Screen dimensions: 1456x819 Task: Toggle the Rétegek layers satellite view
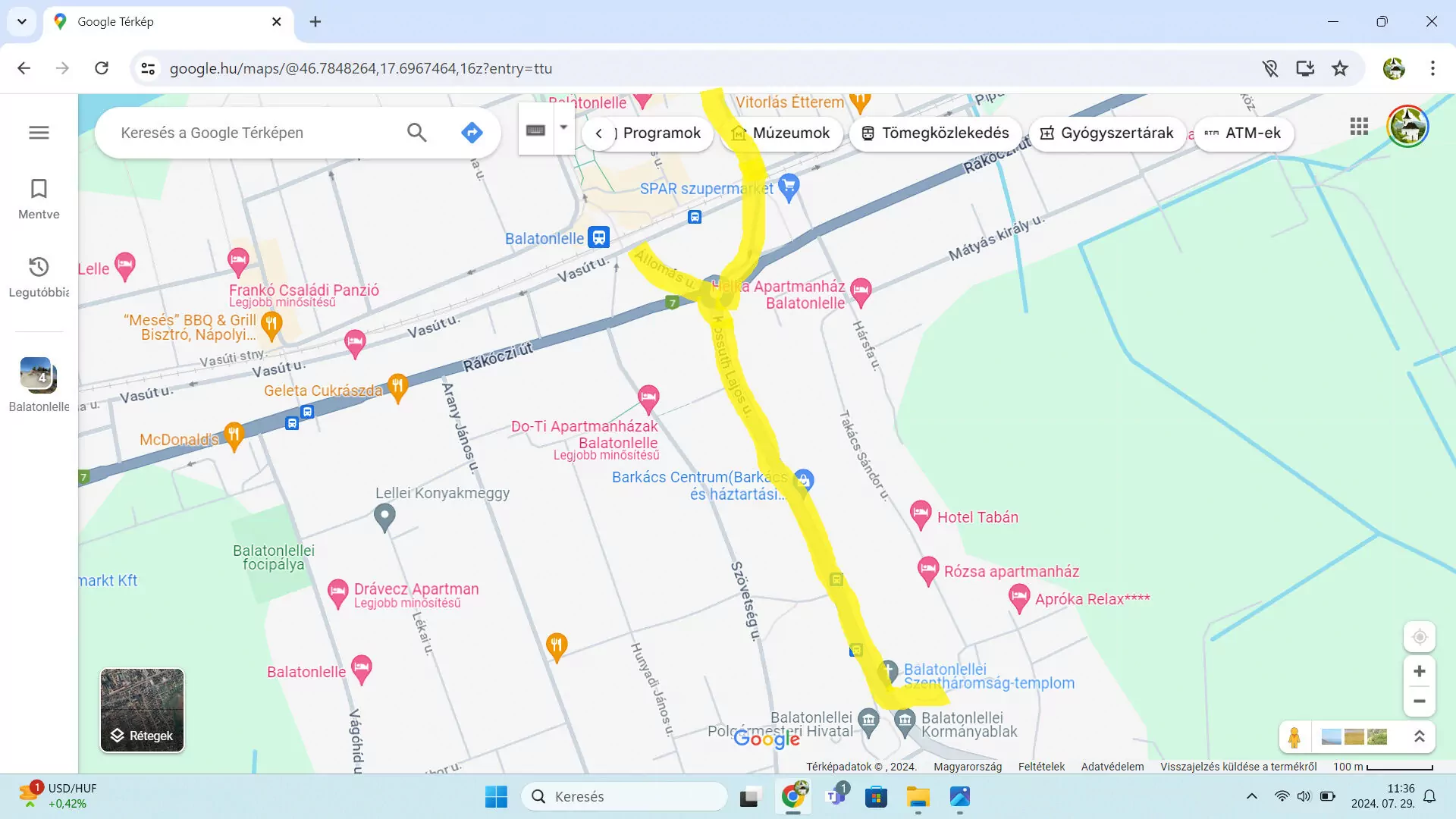(x=142, y=710)
